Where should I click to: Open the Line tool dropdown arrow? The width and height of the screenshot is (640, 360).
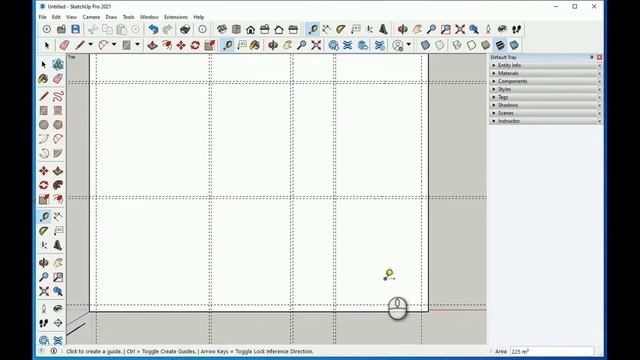click(x=91, y=45)
